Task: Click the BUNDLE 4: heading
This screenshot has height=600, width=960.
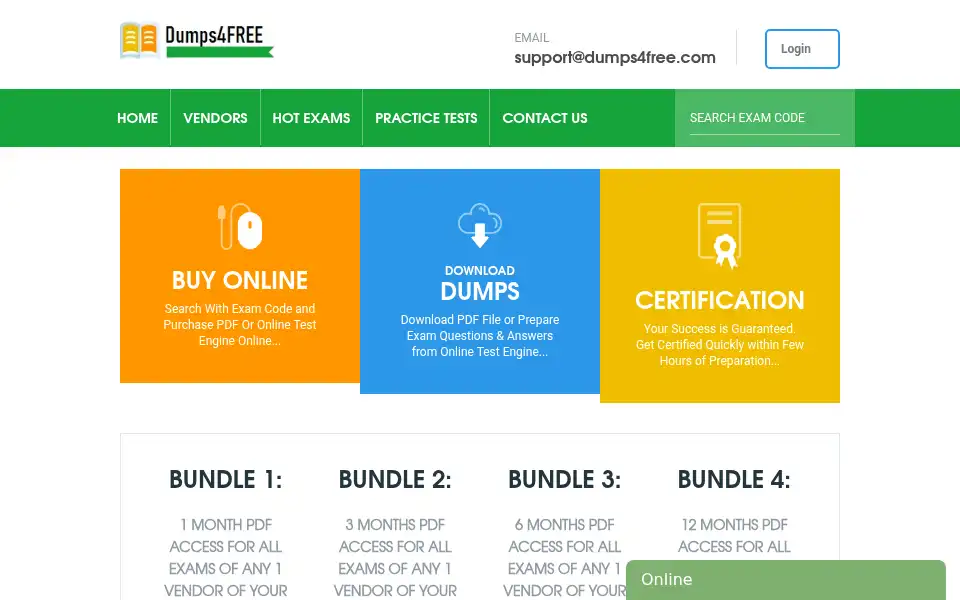Action: (x=734, y=479)
